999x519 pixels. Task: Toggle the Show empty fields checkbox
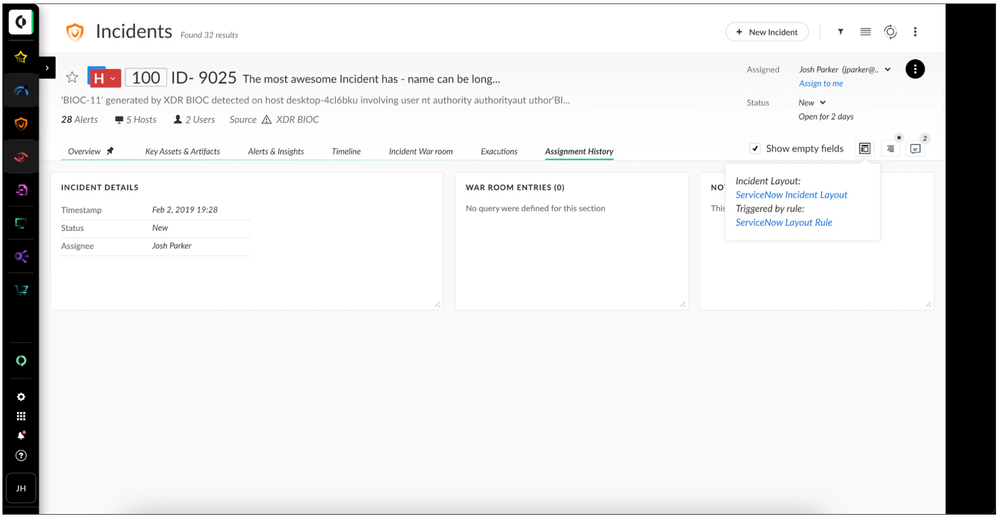click(x=755, y=148)
